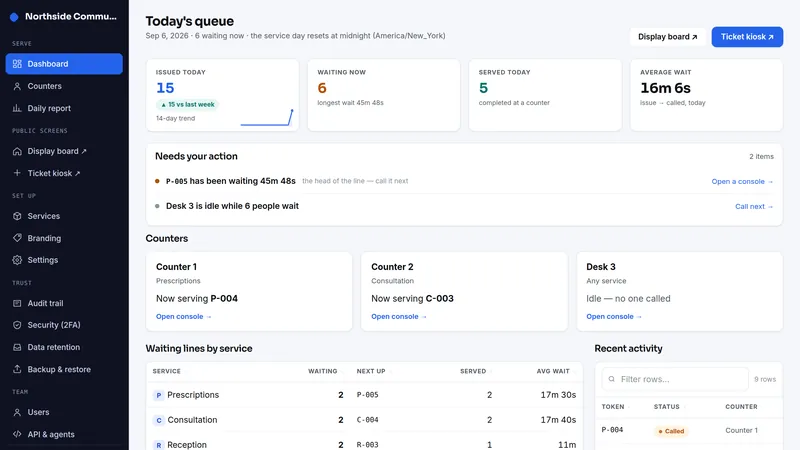
Task: Click the R badge for Reception
Action: 159,445
